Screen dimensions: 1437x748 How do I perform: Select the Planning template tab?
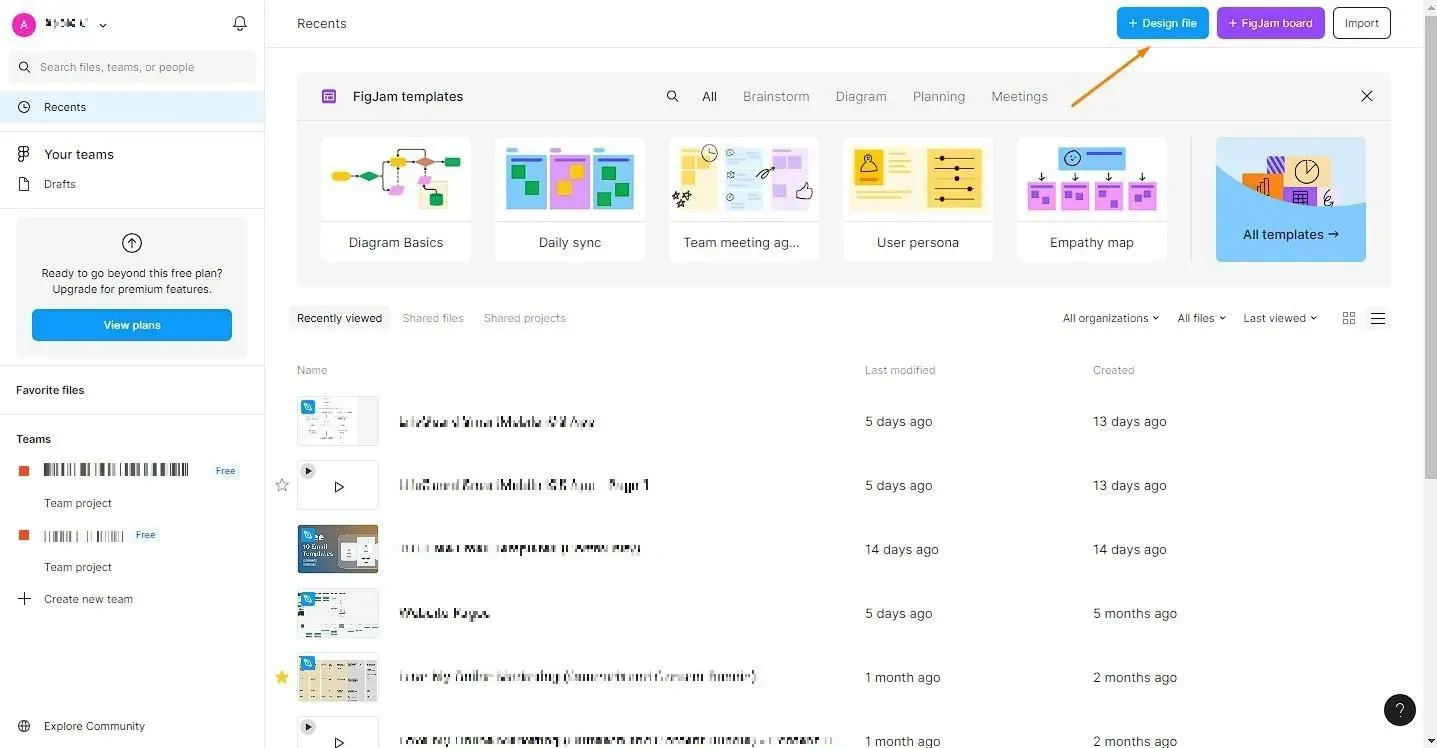[x=939, y=97]
